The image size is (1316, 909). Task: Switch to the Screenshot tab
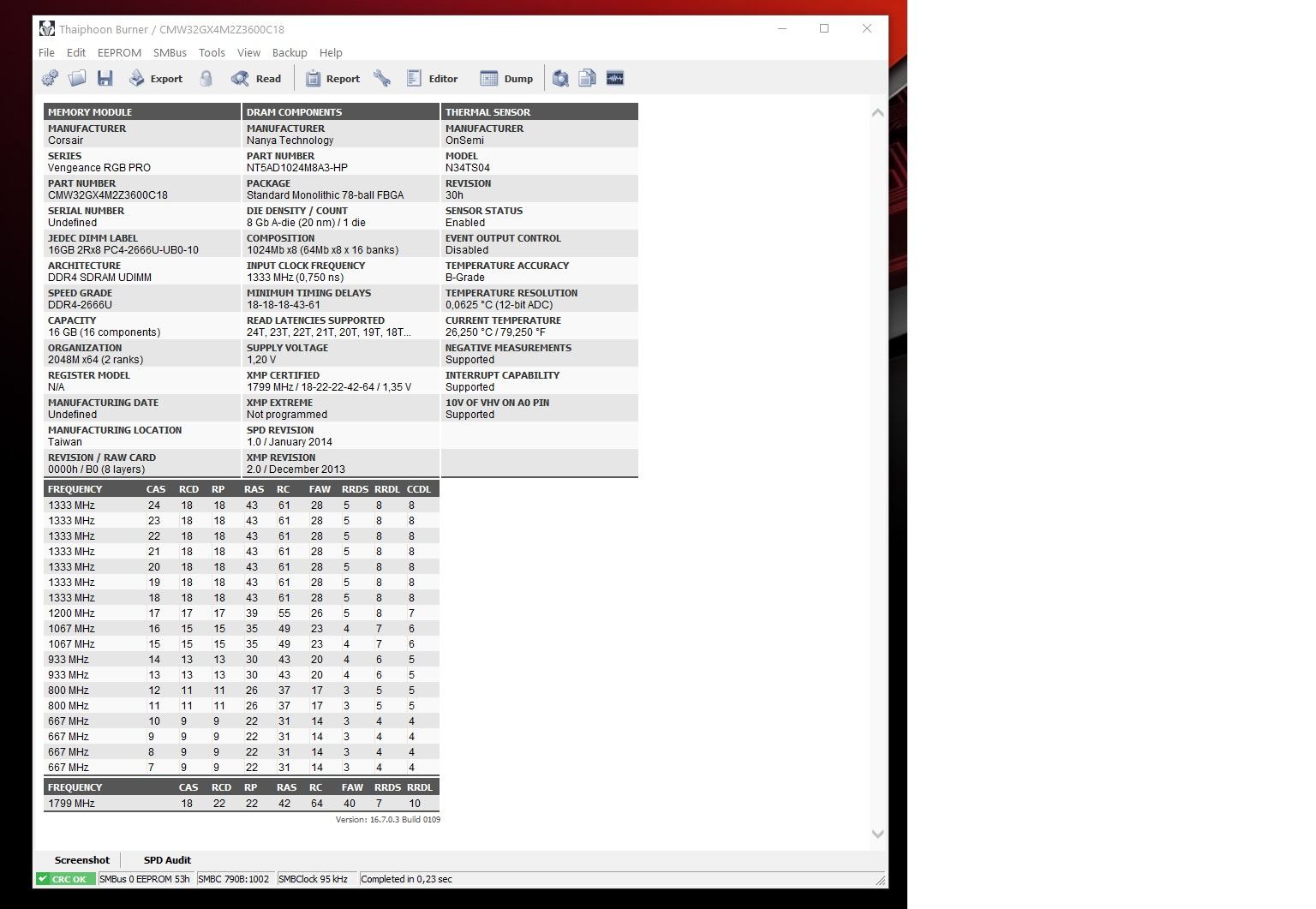(x=81, y=860)
